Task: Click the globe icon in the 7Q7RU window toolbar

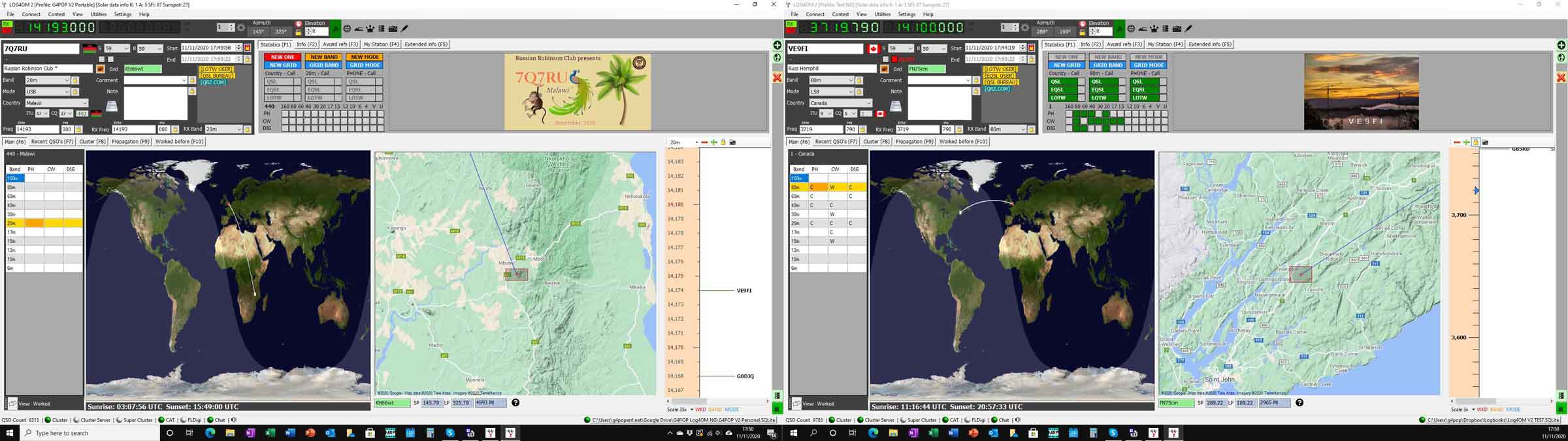Action: pos(347,29)
